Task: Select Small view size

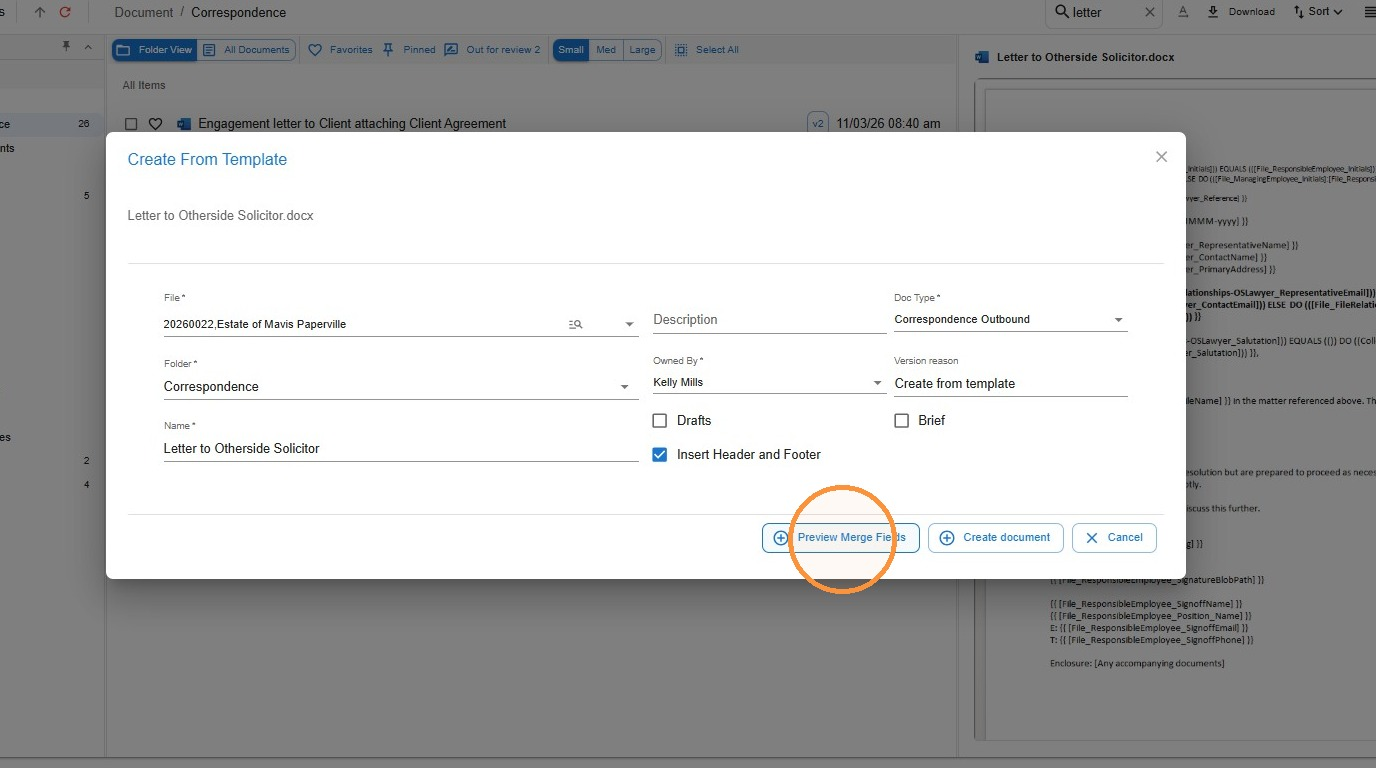Action: coord(571,50)
